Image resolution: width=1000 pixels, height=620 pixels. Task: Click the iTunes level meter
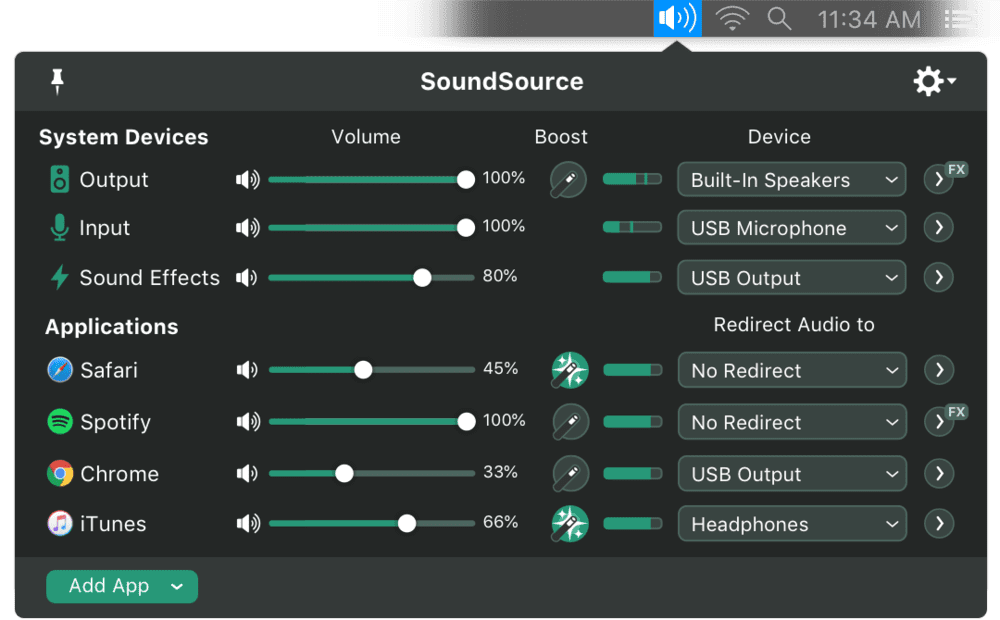click(x=633, y=524)
